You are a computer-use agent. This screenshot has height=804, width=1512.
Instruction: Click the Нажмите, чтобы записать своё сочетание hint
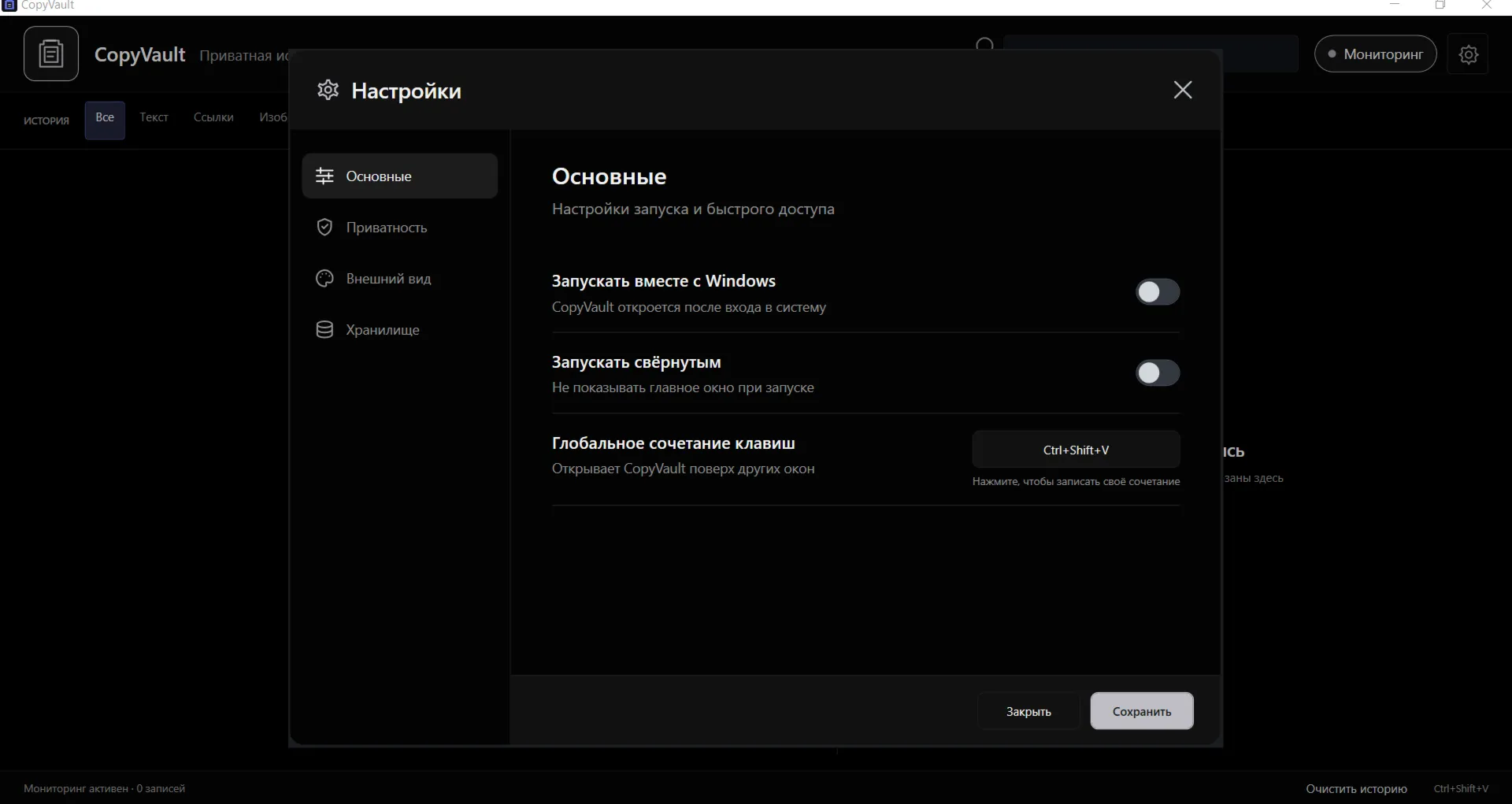(x=1076, y=481)
